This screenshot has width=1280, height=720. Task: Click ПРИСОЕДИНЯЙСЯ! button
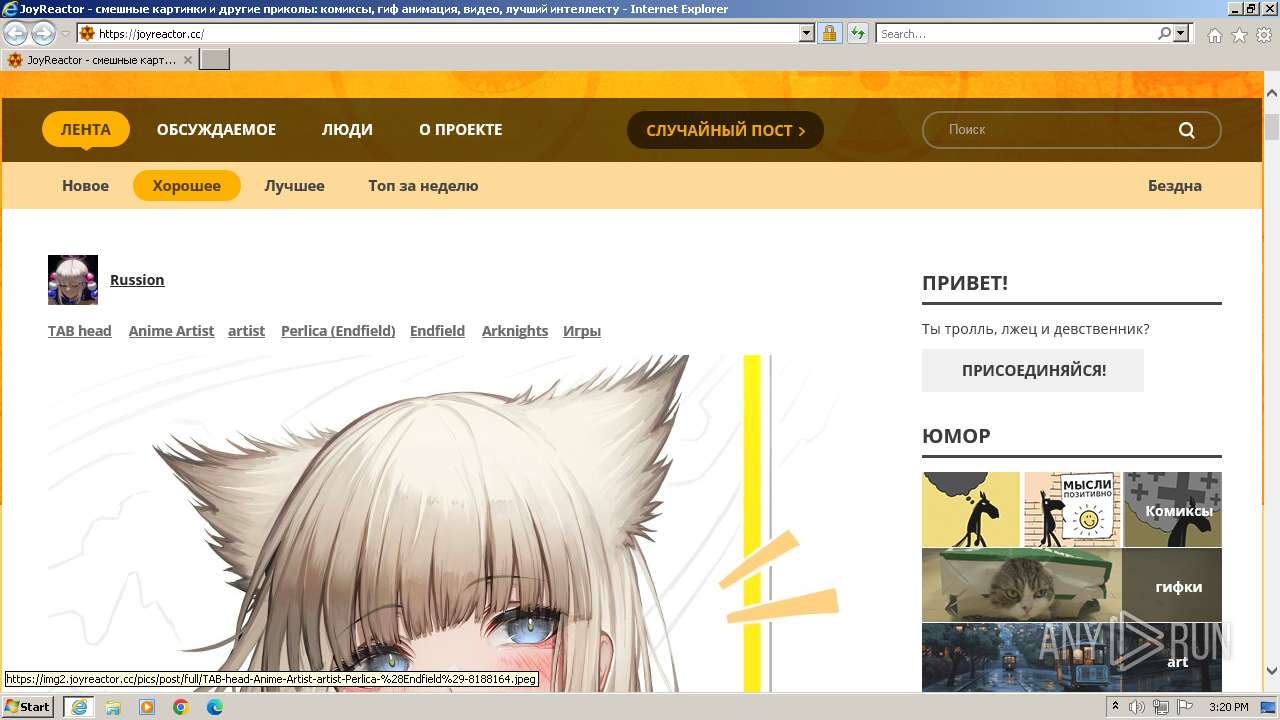click(1033, 371)
